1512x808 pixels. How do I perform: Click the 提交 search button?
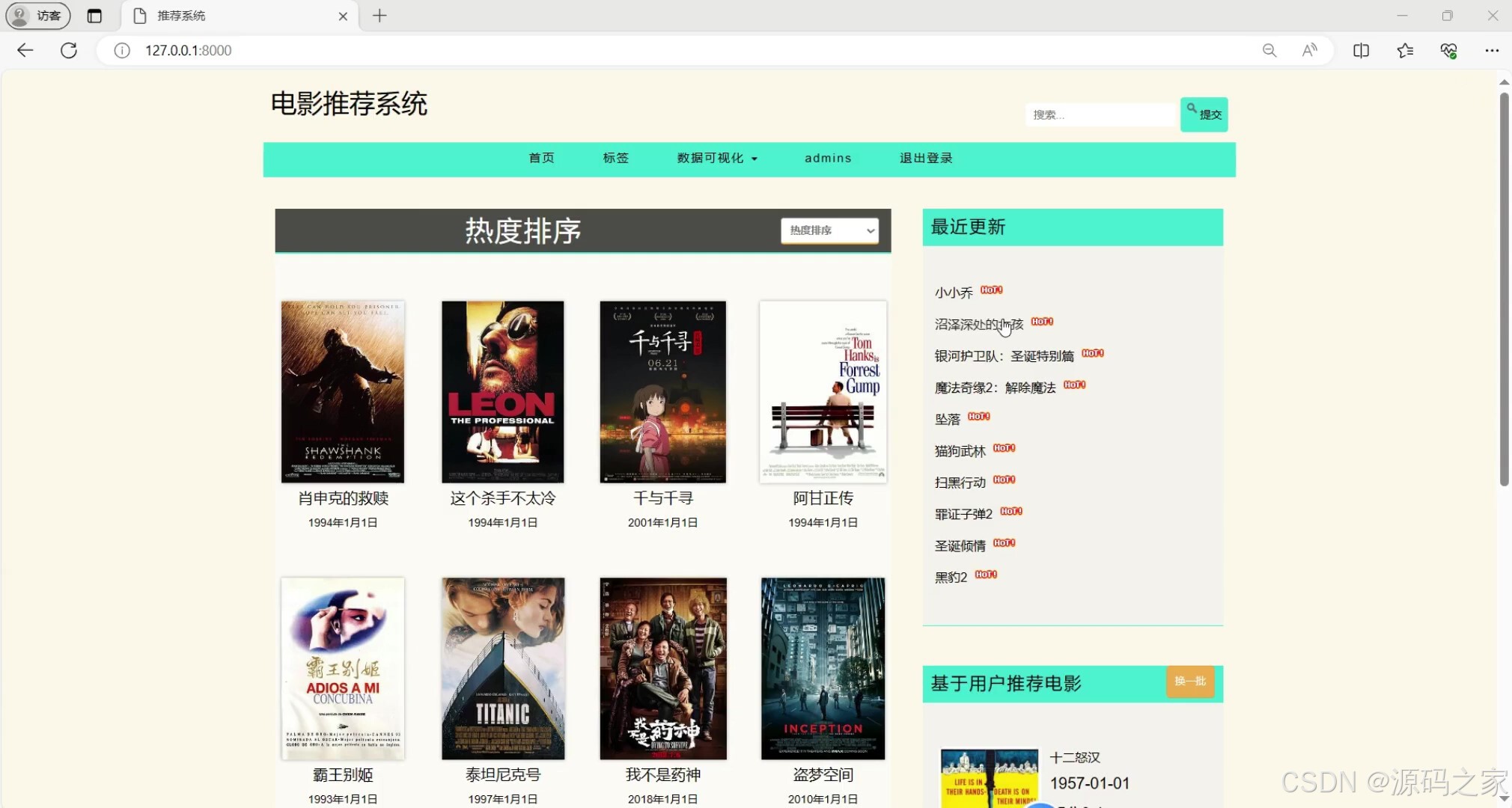click(1204, 114)
